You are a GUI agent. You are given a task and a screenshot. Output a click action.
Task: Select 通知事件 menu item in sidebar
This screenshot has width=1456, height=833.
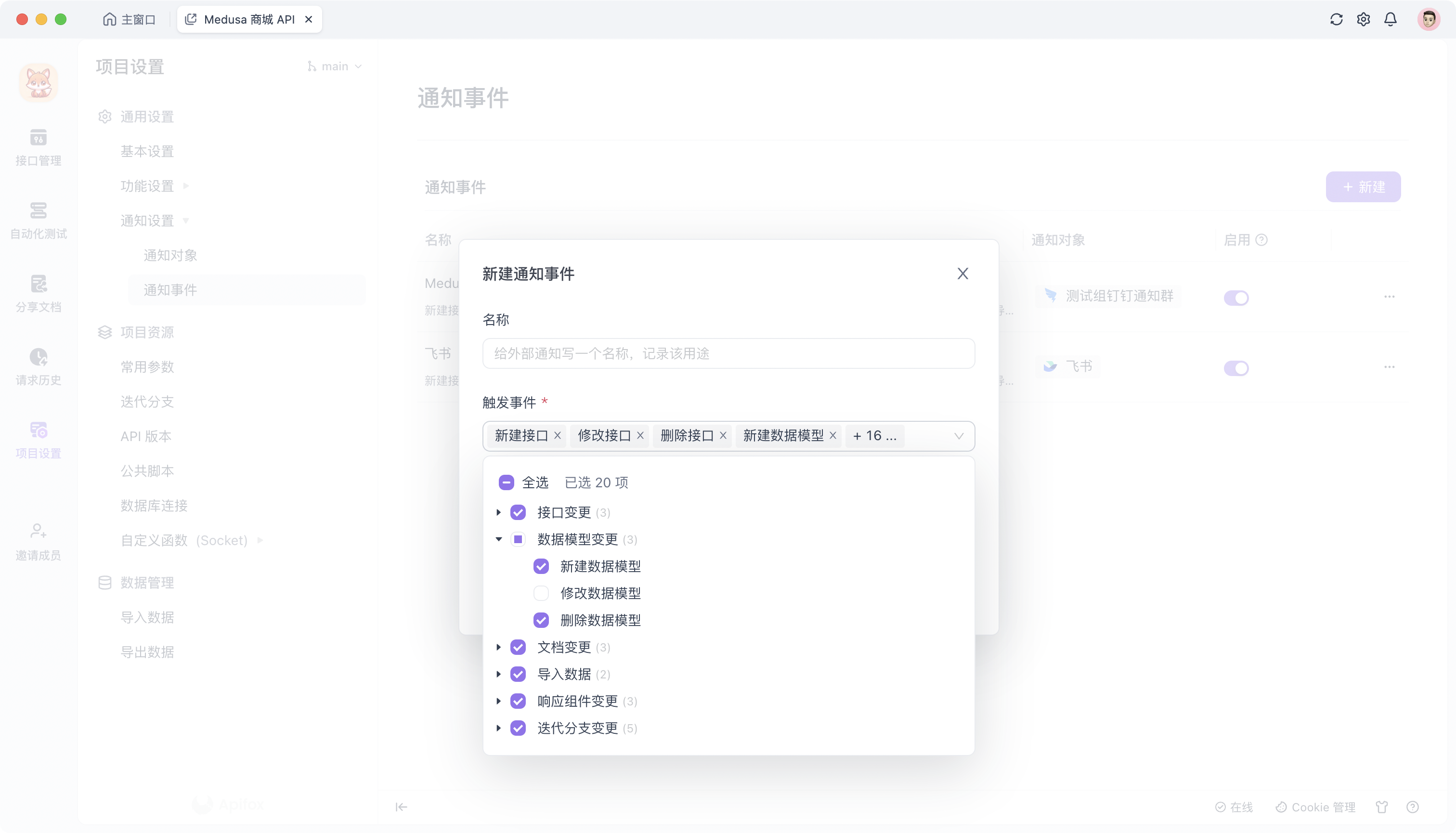(x=170, y=289)
